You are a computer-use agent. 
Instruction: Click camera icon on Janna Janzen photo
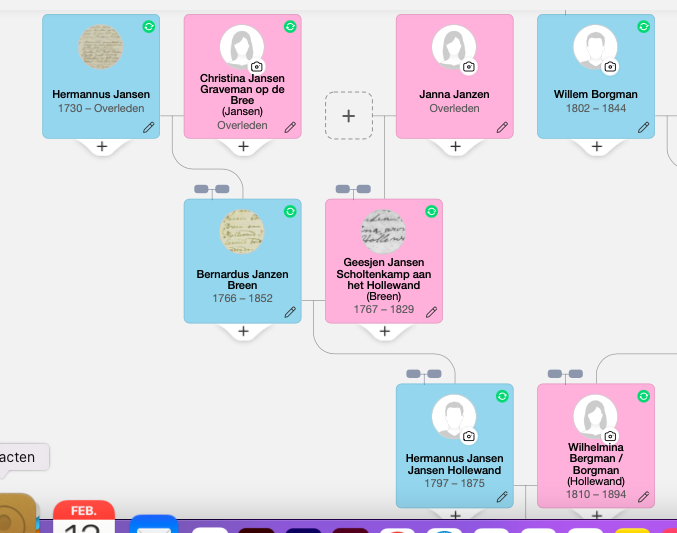pos(469,67)
